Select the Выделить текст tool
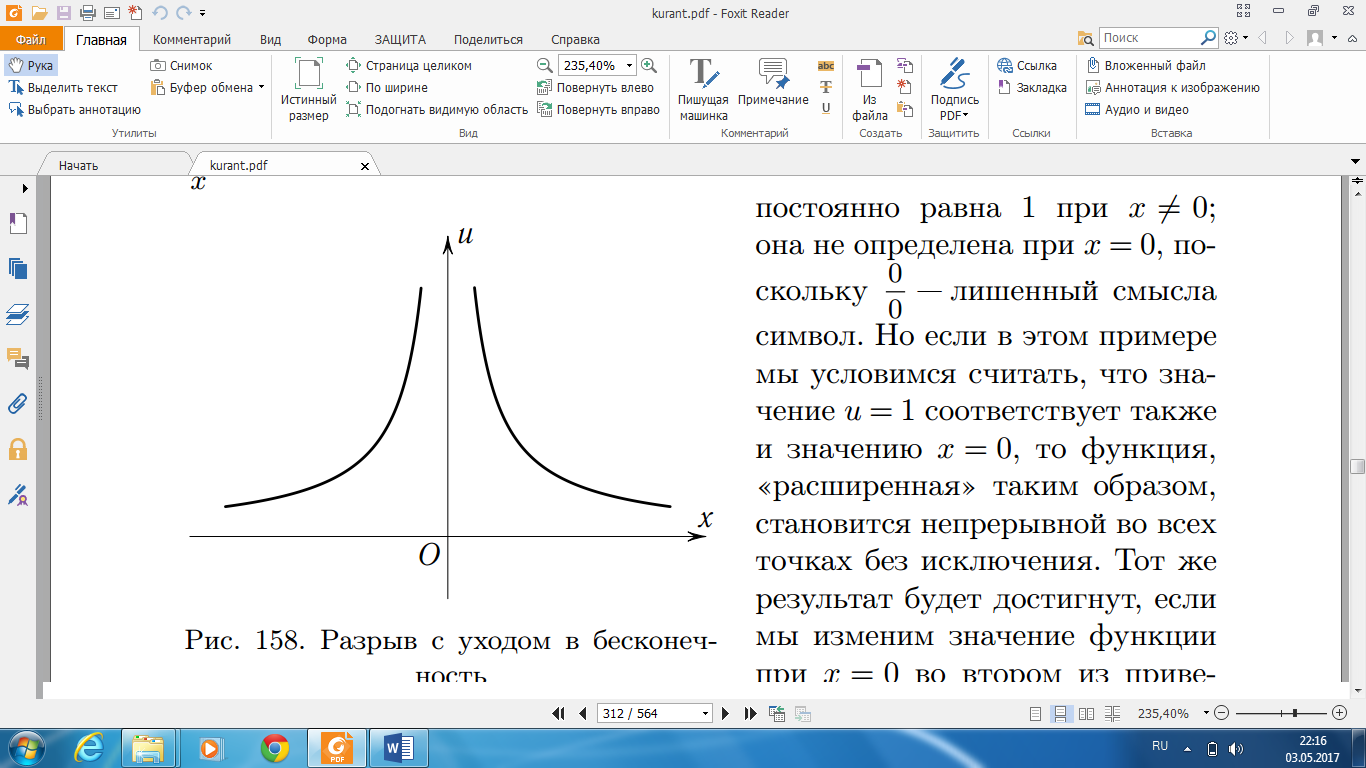The image size is (1366, 768). tap(63, 87)
